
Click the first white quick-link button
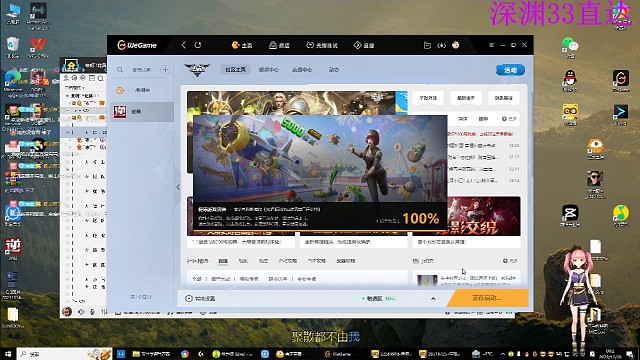[x=428, y=98]
